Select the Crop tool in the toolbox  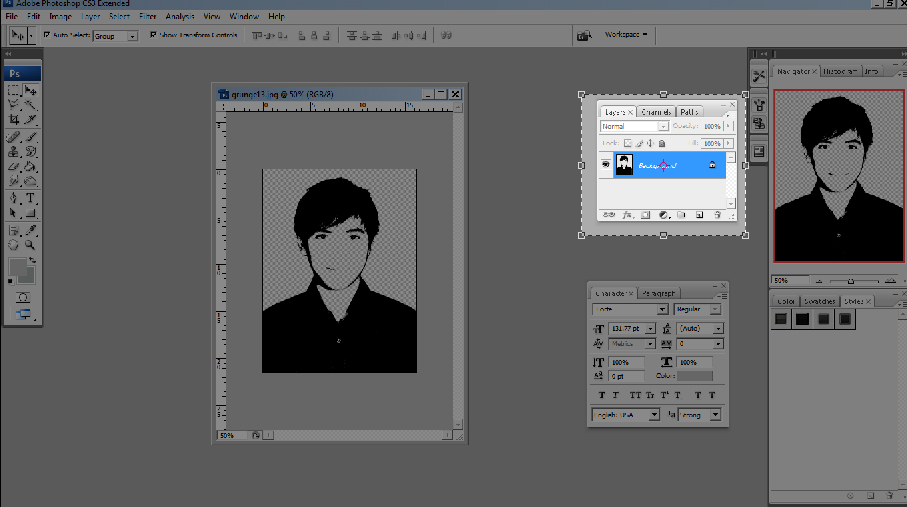[x=14, y=119]
